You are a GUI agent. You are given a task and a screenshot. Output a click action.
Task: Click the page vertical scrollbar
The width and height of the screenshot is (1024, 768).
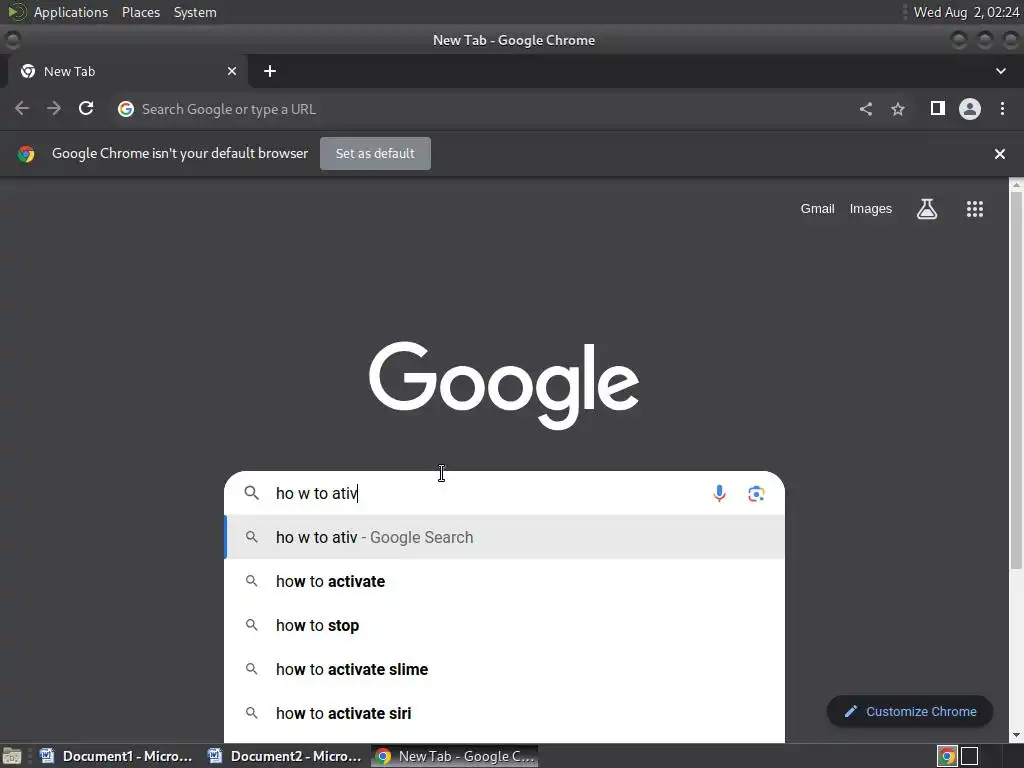tap(1016, 381)
